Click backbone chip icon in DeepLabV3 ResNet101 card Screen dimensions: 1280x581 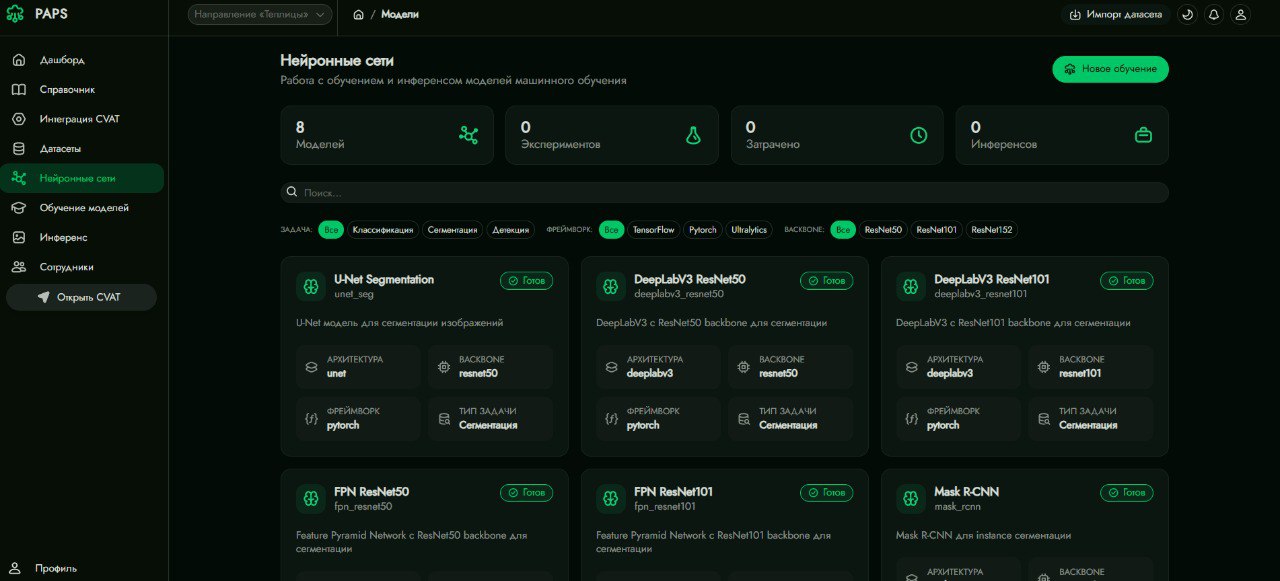(1043, 367)
